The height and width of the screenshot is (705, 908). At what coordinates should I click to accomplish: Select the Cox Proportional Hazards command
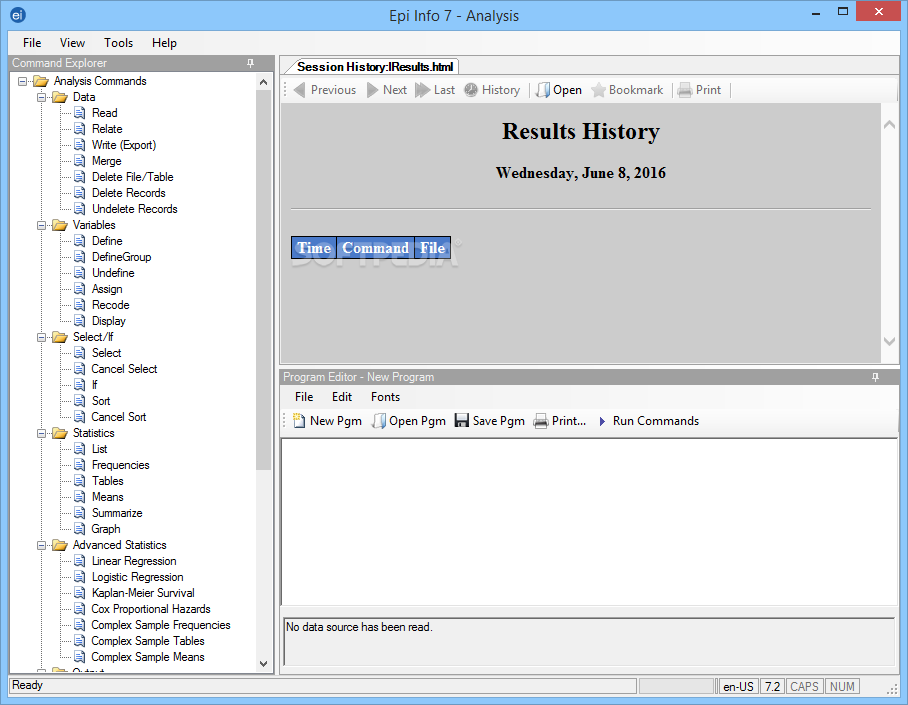point(151,609)
